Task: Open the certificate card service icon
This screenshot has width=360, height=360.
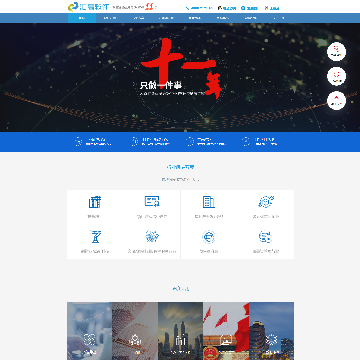Action: point(152,201)
